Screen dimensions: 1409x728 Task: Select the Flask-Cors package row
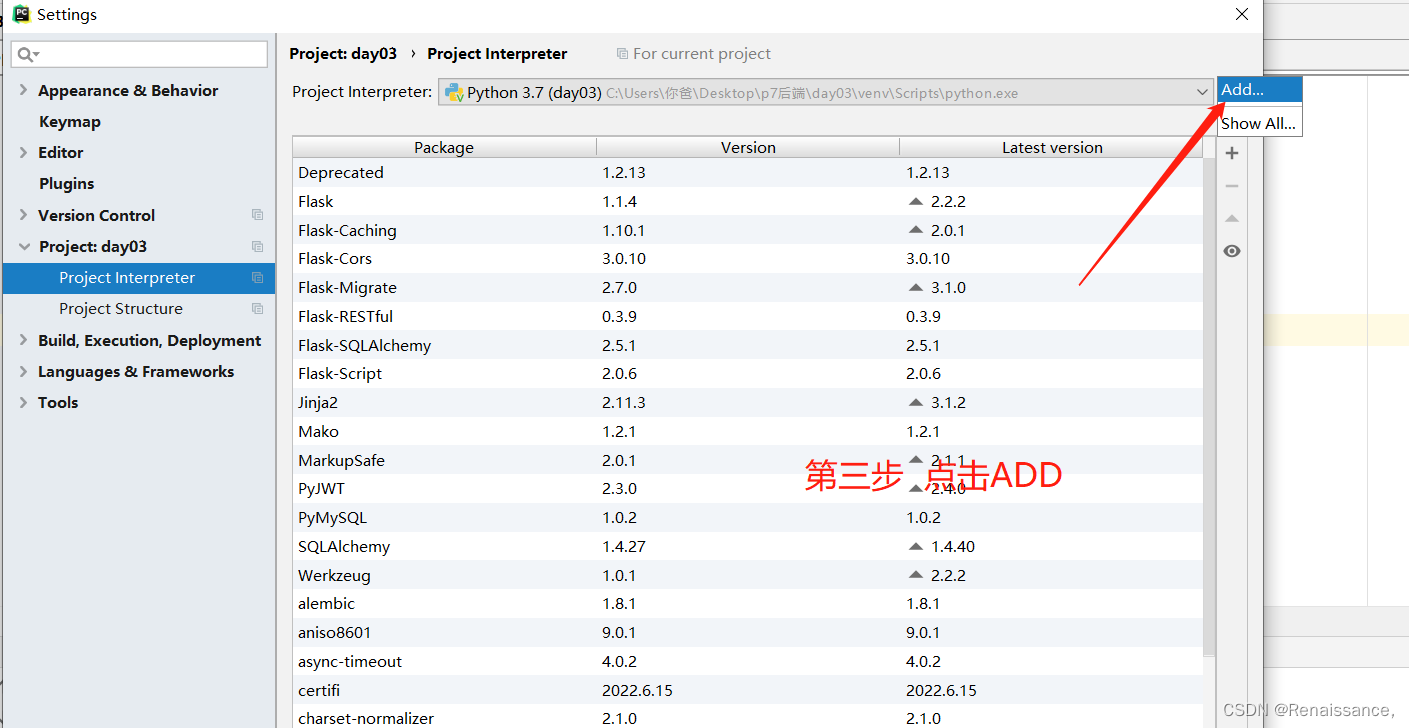pos(748,258)
